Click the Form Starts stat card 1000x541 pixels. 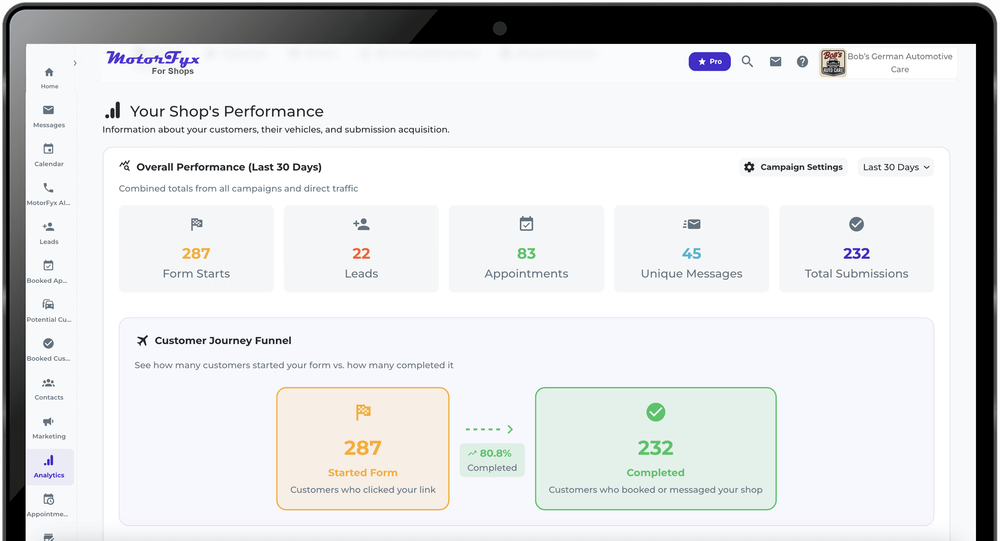(x=196, y=249)
